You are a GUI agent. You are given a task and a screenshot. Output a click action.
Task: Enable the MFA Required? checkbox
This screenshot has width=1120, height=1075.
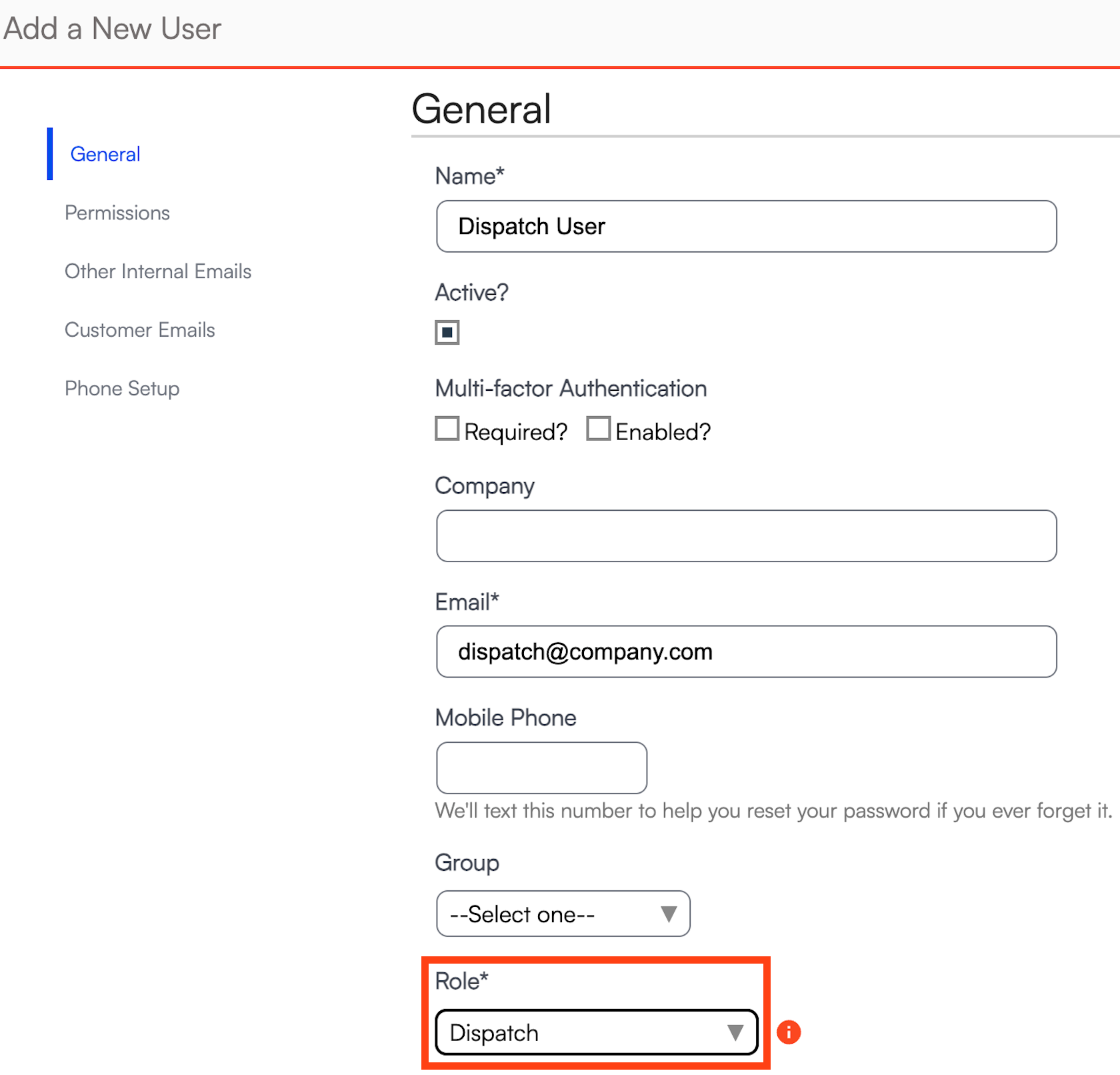pyautogui.click(x=447, y=429)
